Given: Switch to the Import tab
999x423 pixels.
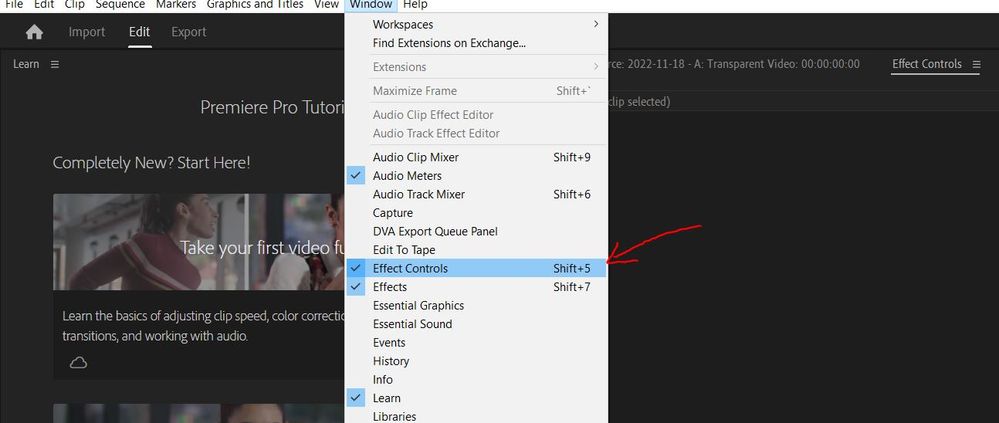Looking at the screenshot, I should click(x=87, y=32).
